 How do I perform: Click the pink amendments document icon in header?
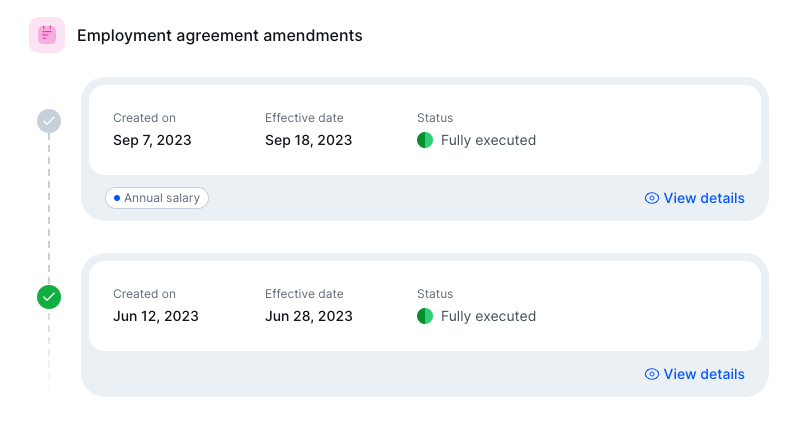click(x=47, y=35)
